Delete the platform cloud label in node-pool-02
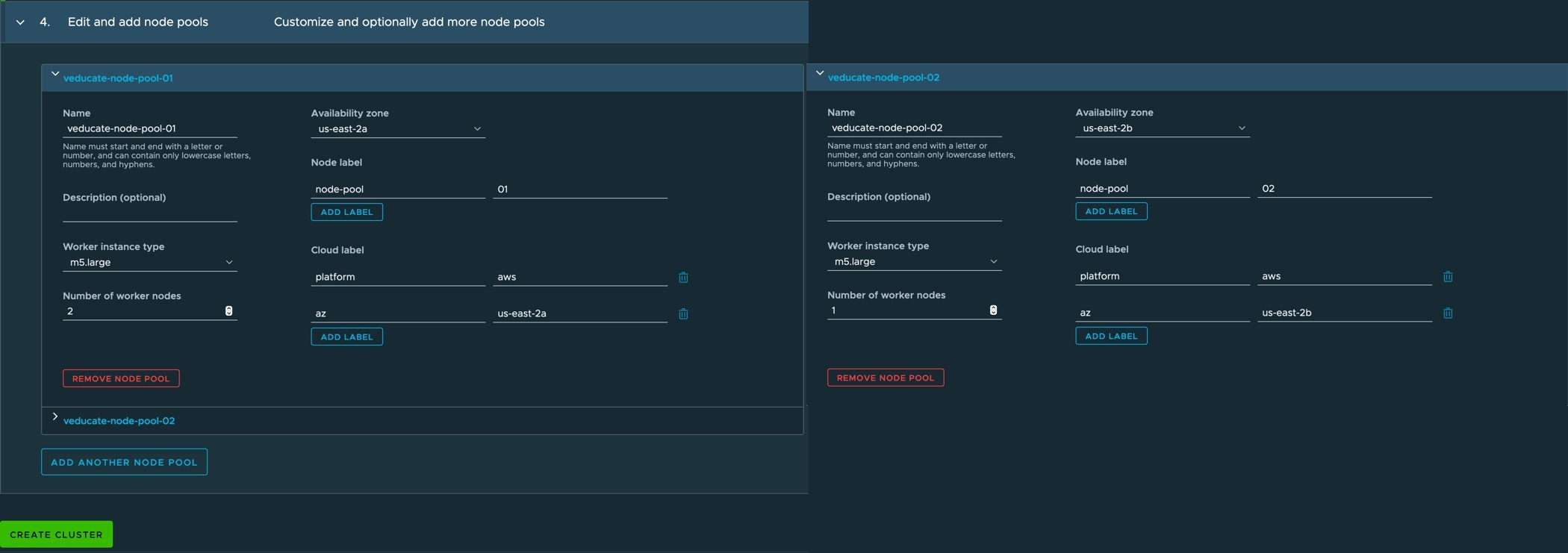 point(1448,277)
